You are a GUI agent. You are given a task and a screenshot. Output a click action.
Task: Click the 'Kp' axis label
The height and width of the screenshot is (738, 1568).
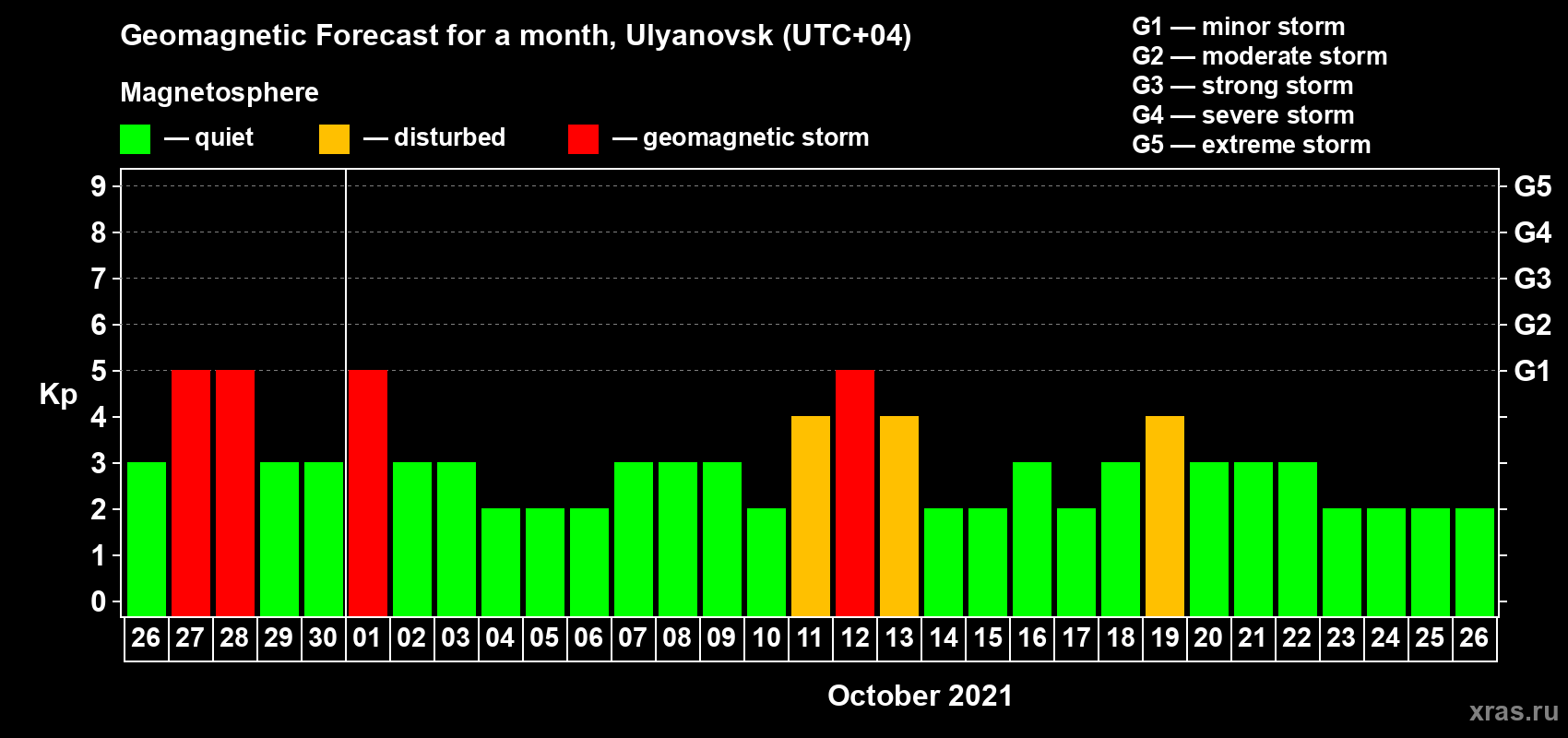58,395
